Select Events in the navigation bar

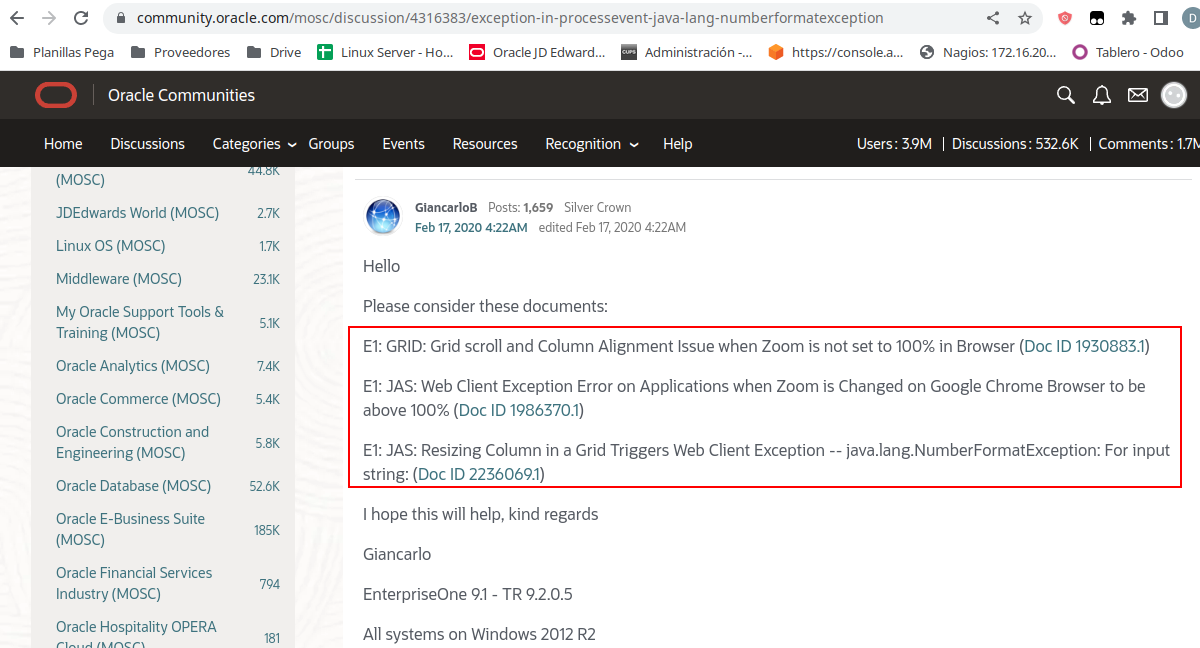[404, 144]
